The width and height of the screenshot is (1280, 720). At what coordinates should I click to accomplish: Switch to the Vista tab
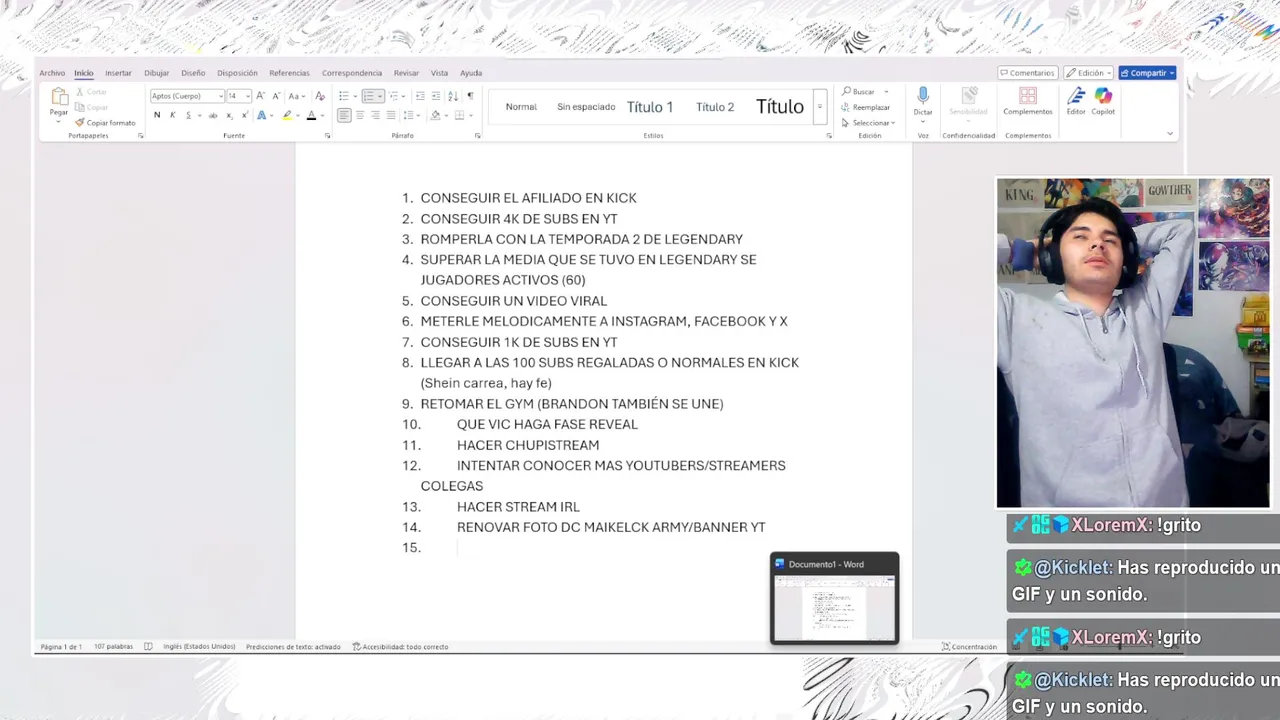[x=439, y=73]
